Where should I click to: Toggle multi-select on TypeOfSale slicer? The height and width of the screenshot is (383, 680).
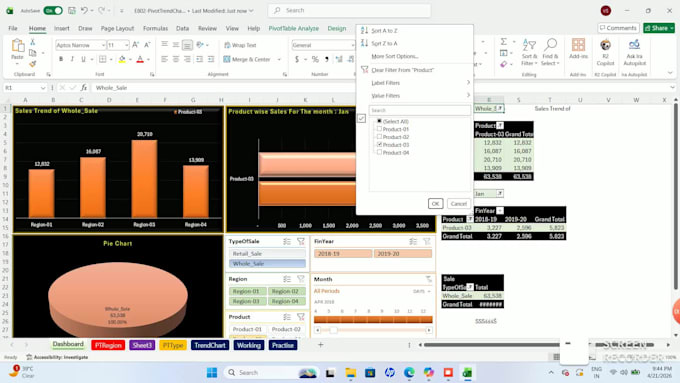tap(287, 241)
